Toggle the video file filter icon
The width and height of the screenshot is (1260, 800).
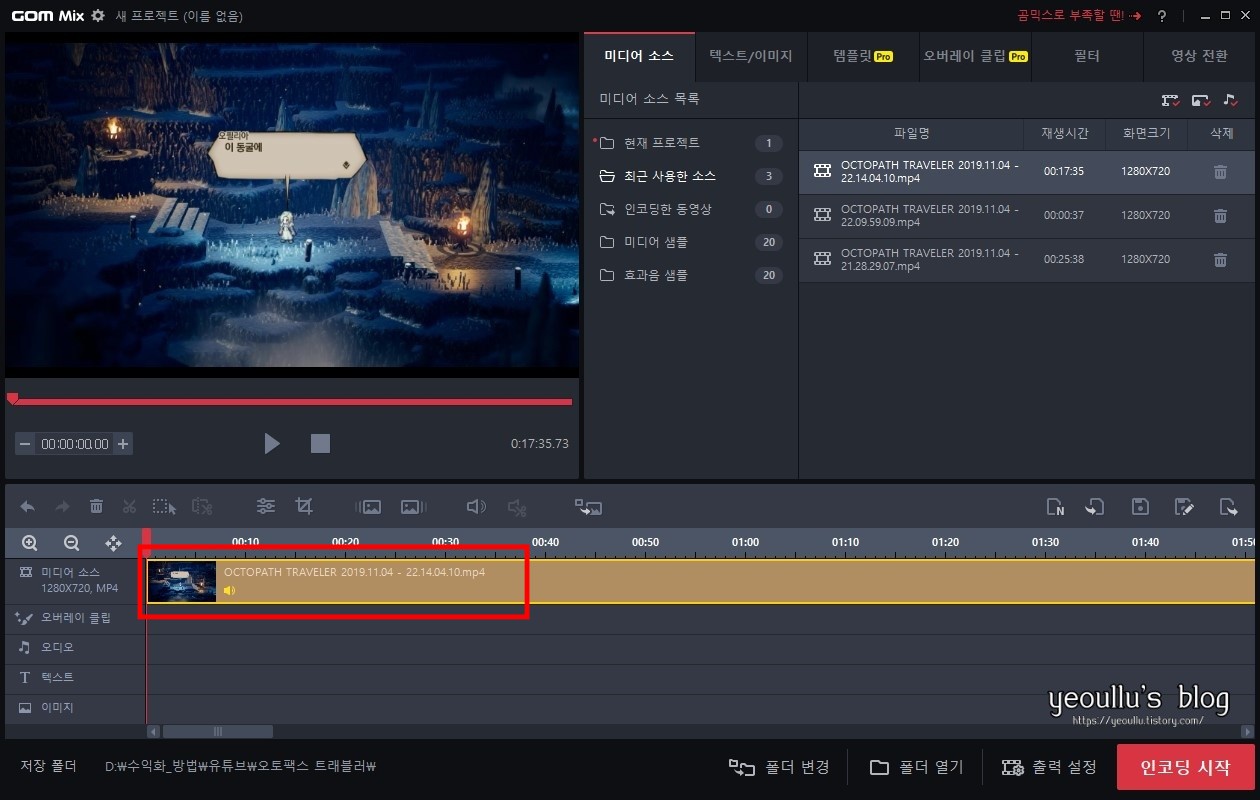coord(1170,100)
